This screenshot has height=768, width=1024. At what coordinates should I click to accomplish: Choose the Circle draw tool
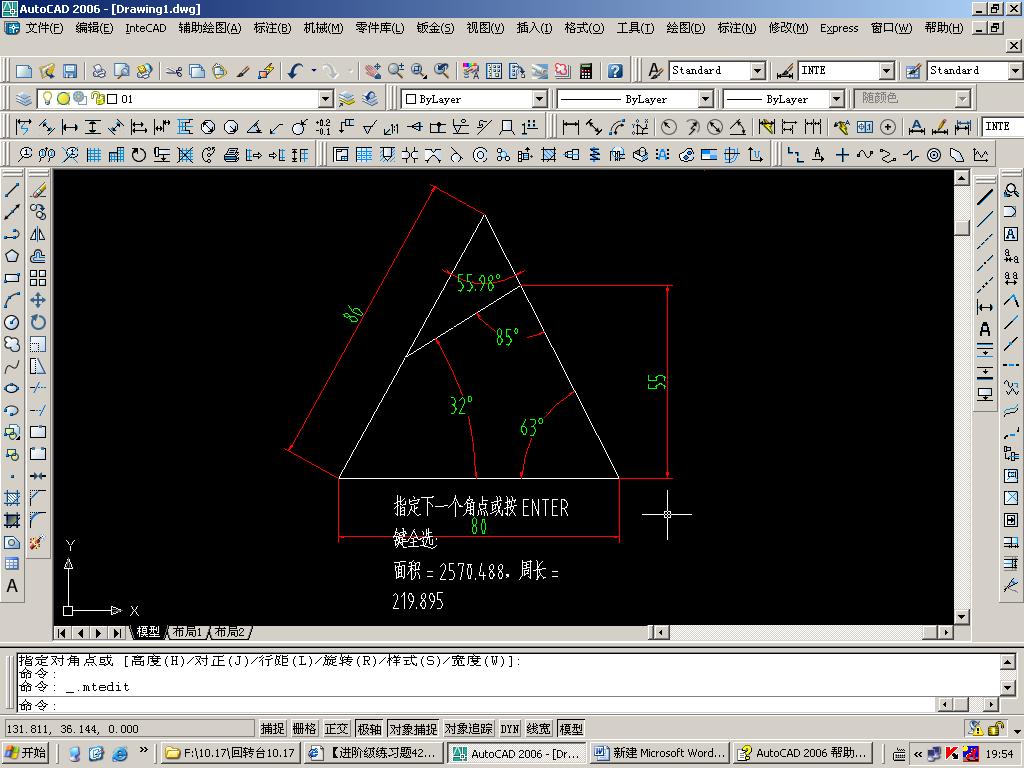coord(12,322)
